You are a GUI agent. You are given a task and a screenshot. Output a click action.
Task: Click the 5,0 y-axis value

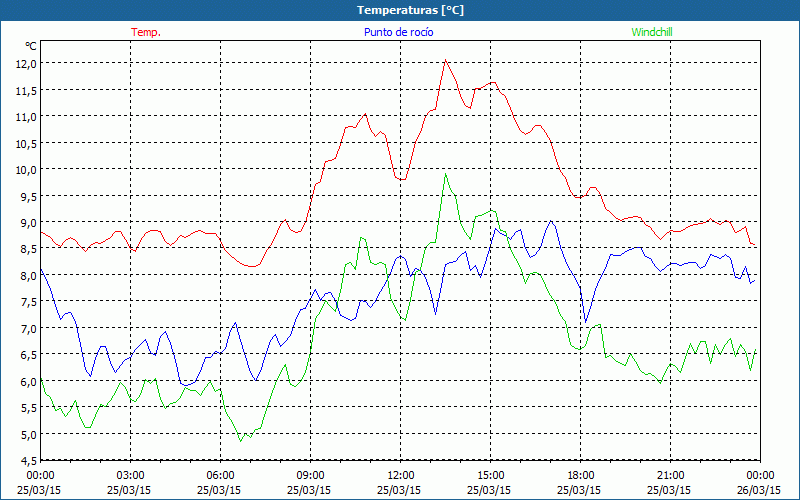[29, 434]
